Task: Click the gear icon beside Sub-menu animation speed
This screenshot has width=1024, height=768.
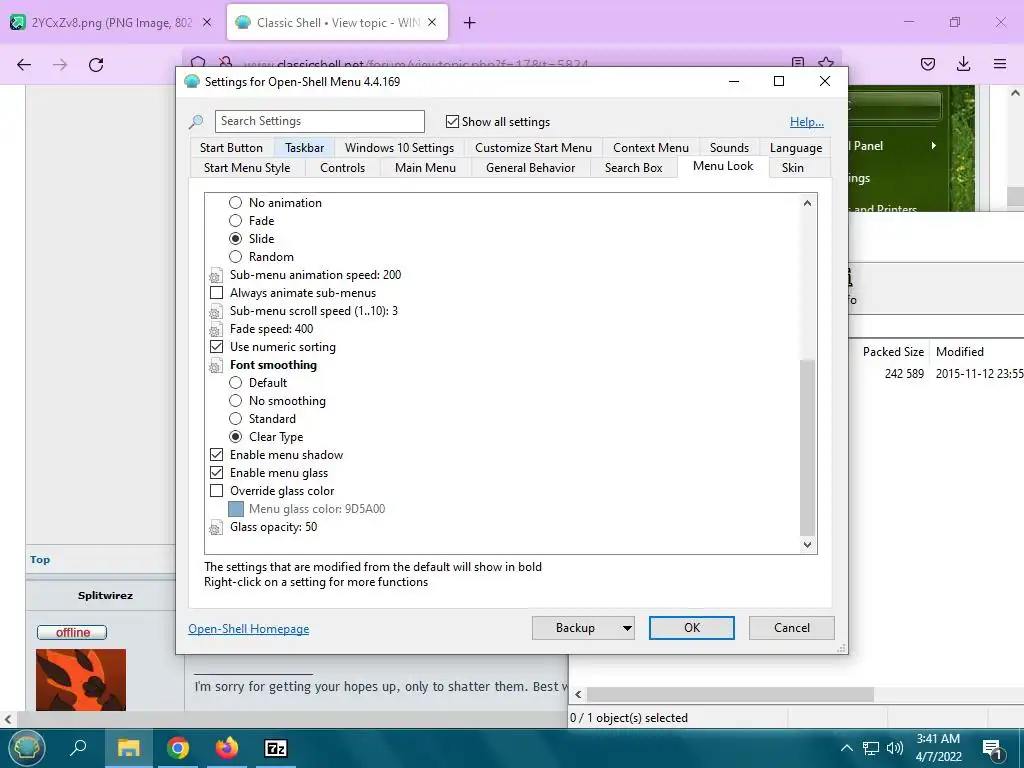Action: coord(216,276)
